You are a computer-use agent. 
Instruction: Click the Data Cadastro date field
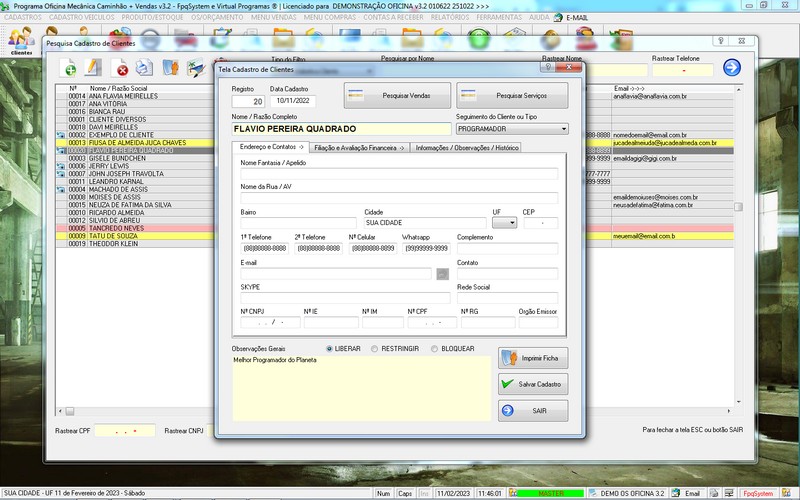(293, 101)
